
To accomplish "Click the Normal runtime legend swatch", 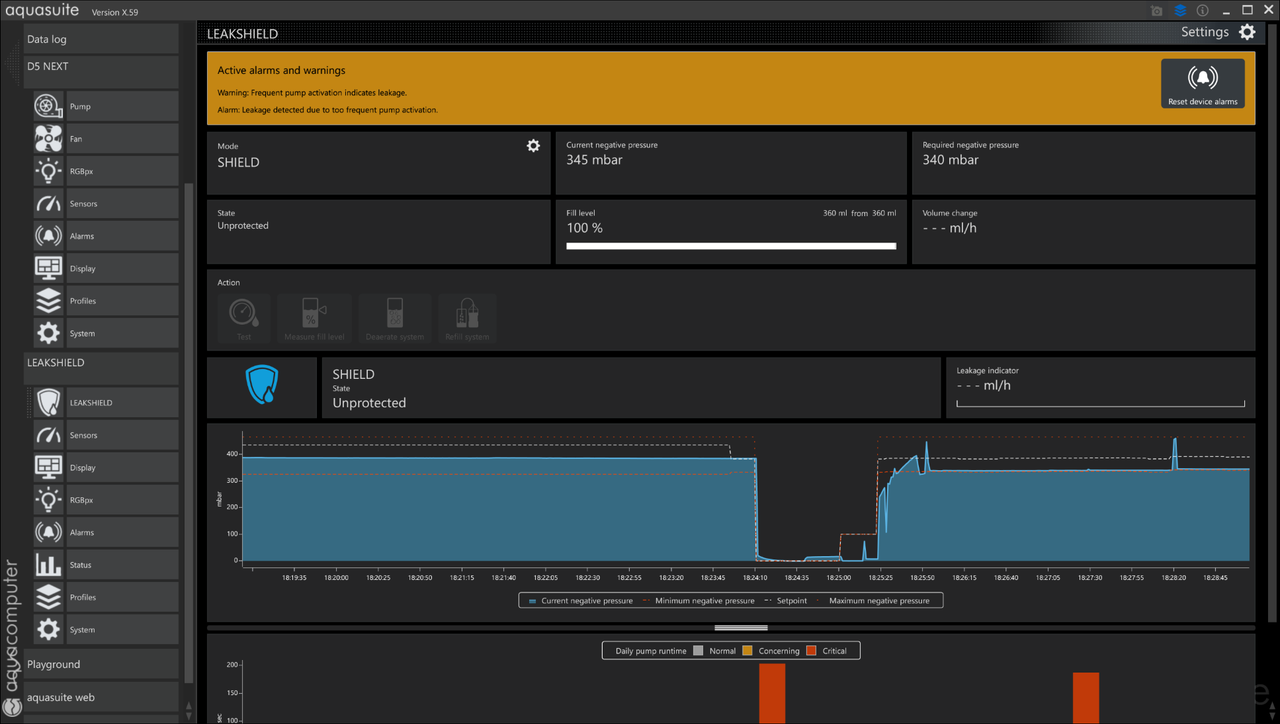I will [698, 651].
